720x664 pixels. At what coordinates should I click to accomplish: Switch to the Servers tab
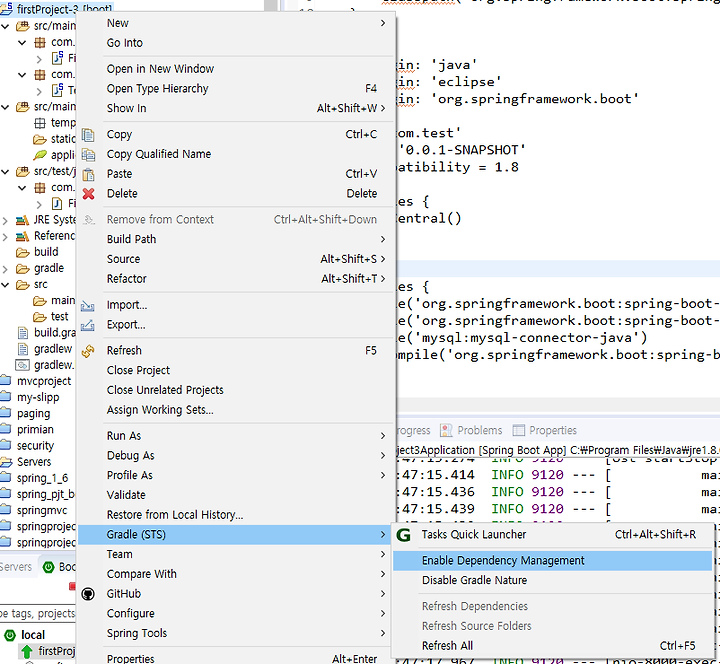[15, 568]
